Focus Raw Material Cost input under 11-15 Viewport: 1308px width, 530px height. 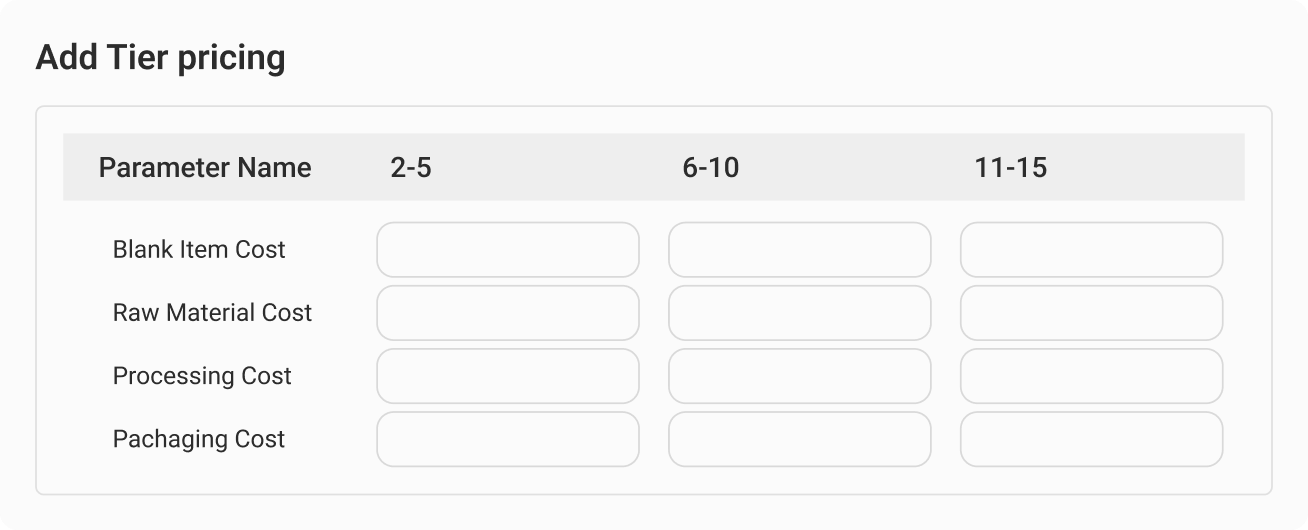1091,313
